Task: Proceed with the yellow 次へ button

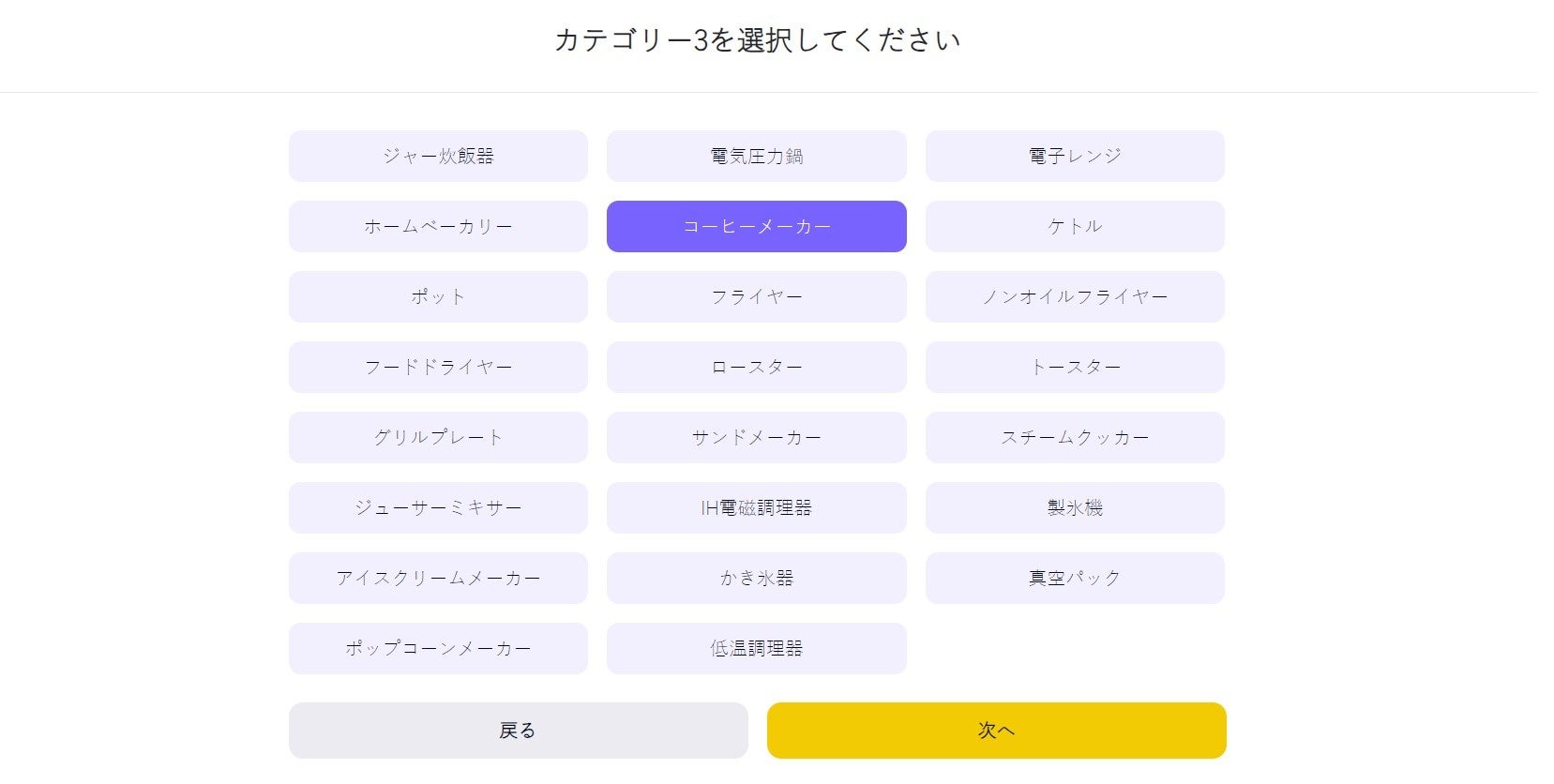Action: point(996,731)
